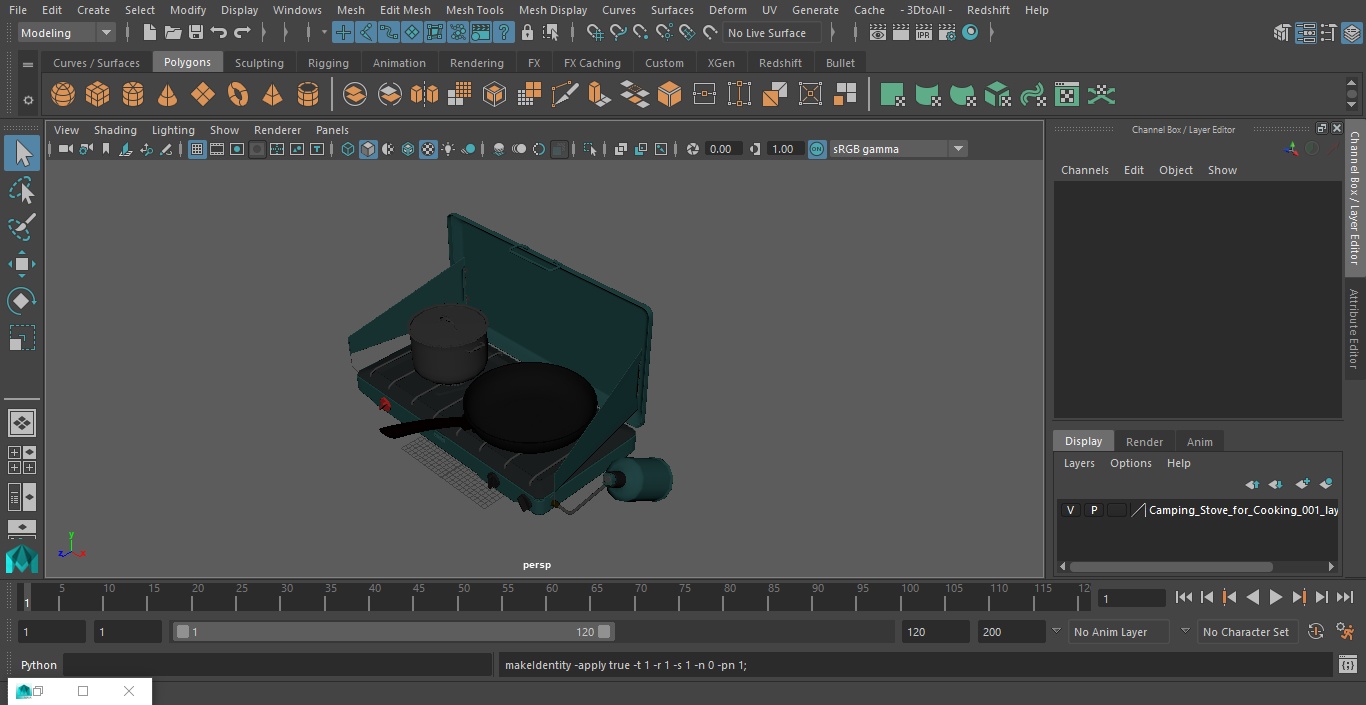This screenshot has width=1366, height=705.
Task: Choose the Select arrow tool
Action: click(21, 153)
